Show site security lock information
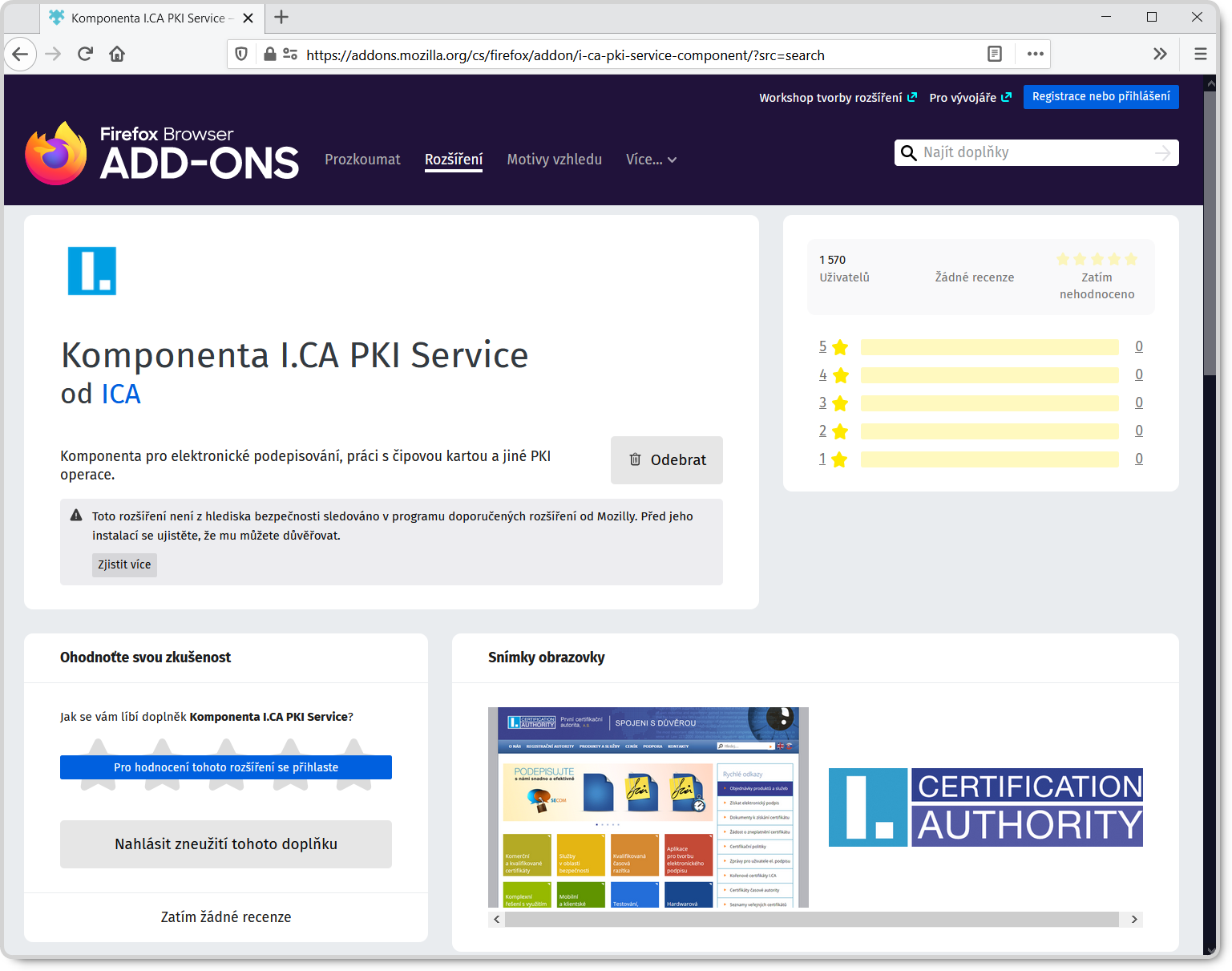The width and height of the screenshot is (1232, 971). point(270,55)
